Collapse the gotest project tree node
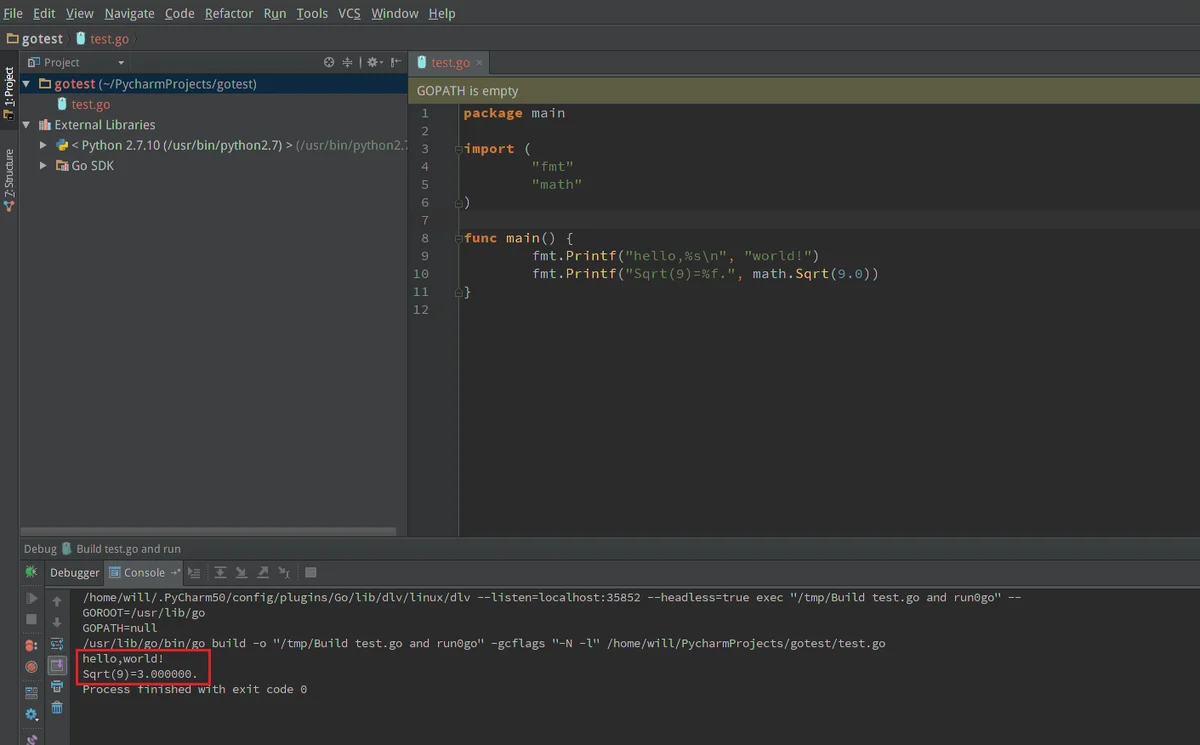The width and height of the screenshot is (1200, 745). pos(27,84)
